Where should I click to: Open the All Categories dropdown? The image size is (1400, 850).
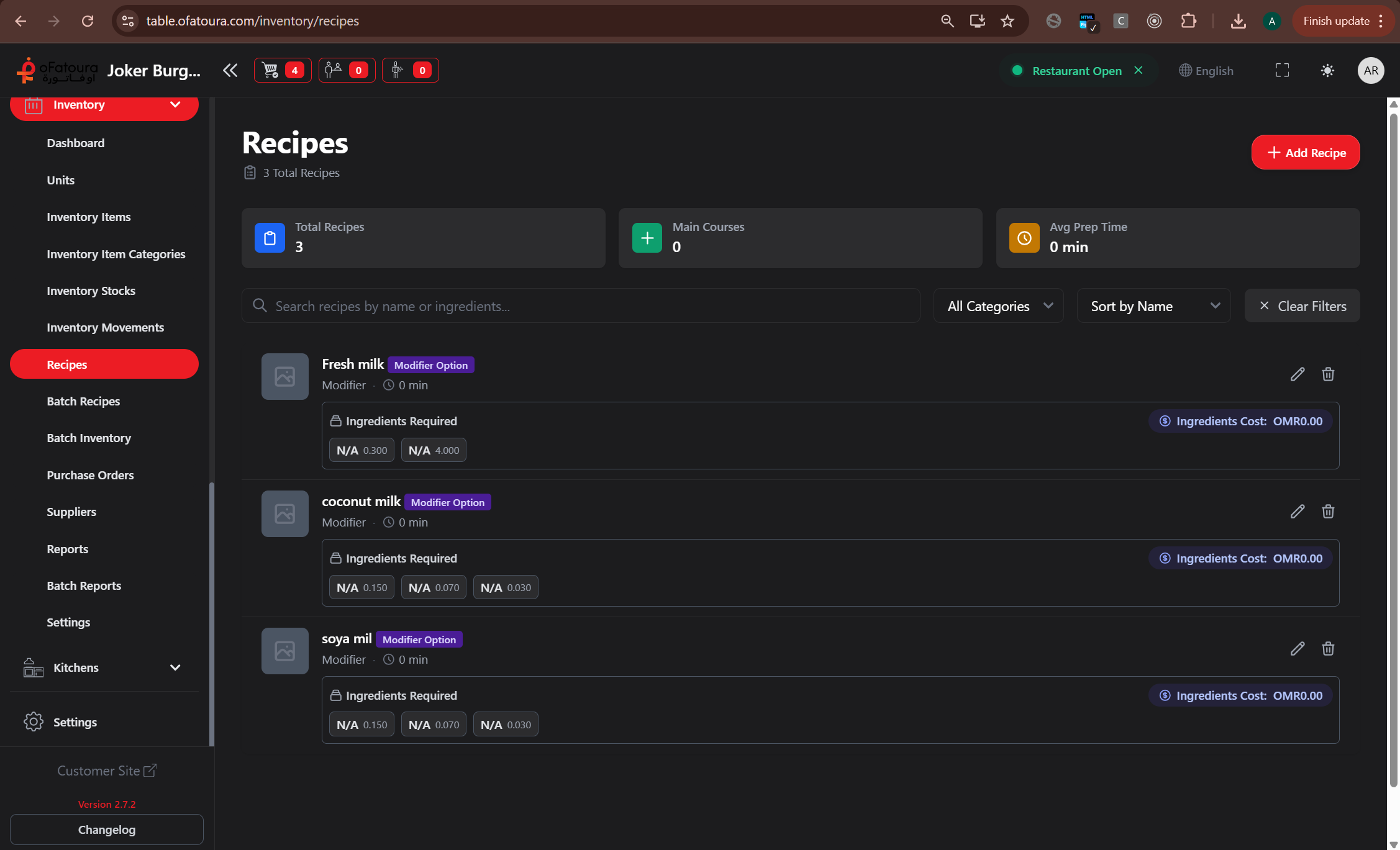pyautogui.click(x=998, y=305)
